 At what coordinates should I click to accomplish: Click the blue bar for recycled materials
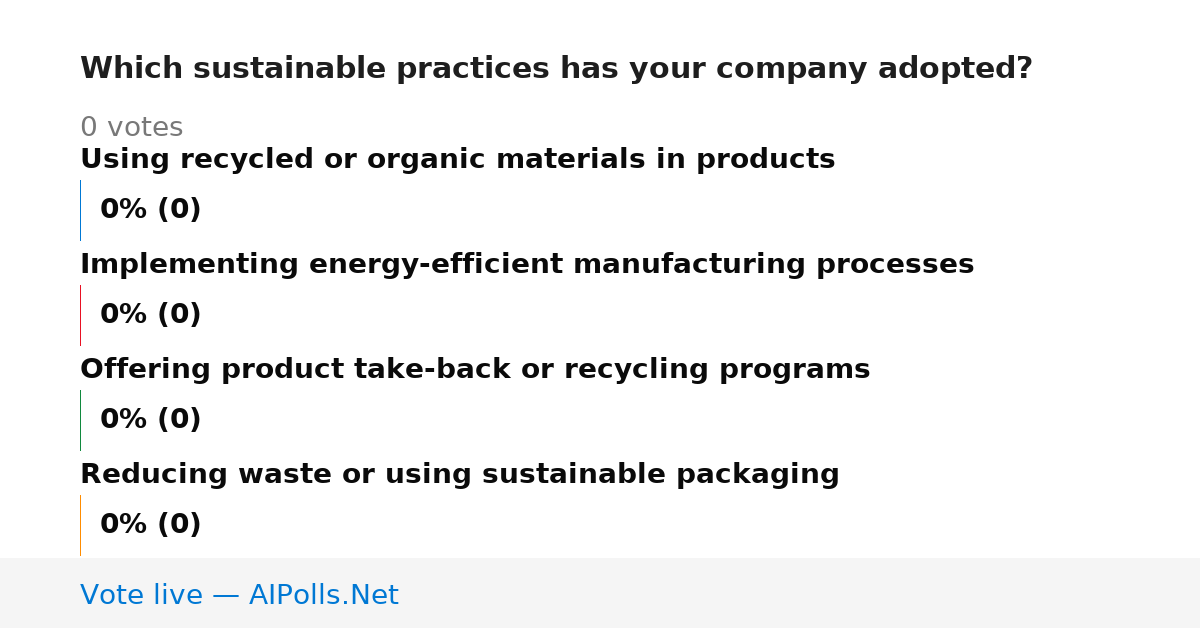coord(80,210)
